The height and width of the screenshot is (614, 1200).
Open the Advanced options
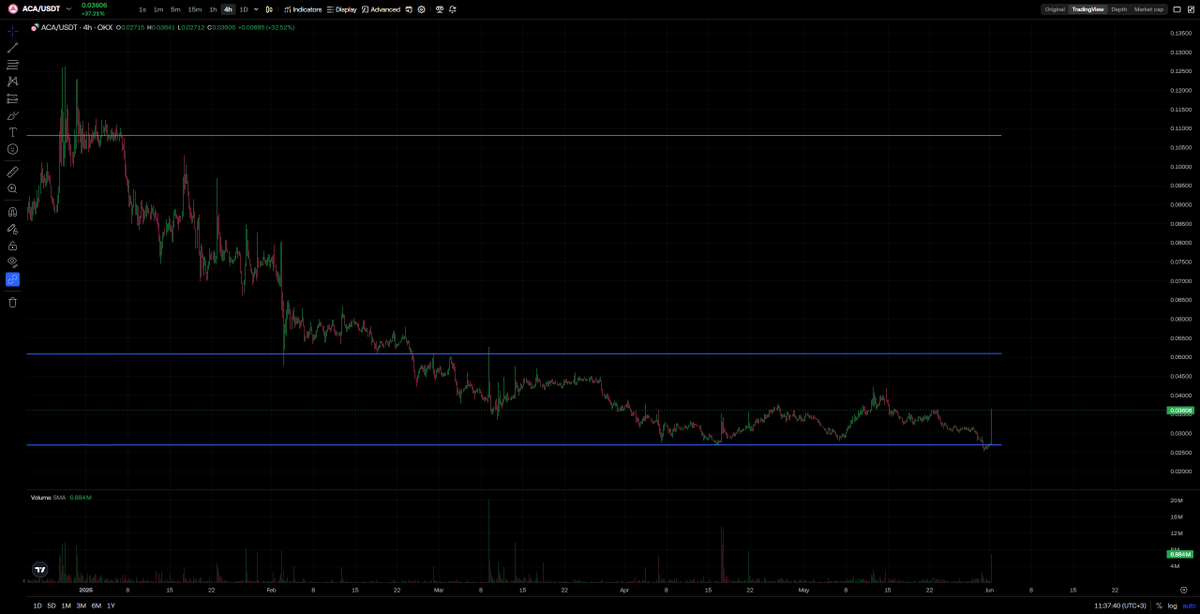pyautogui.click(x=381, y=9)
